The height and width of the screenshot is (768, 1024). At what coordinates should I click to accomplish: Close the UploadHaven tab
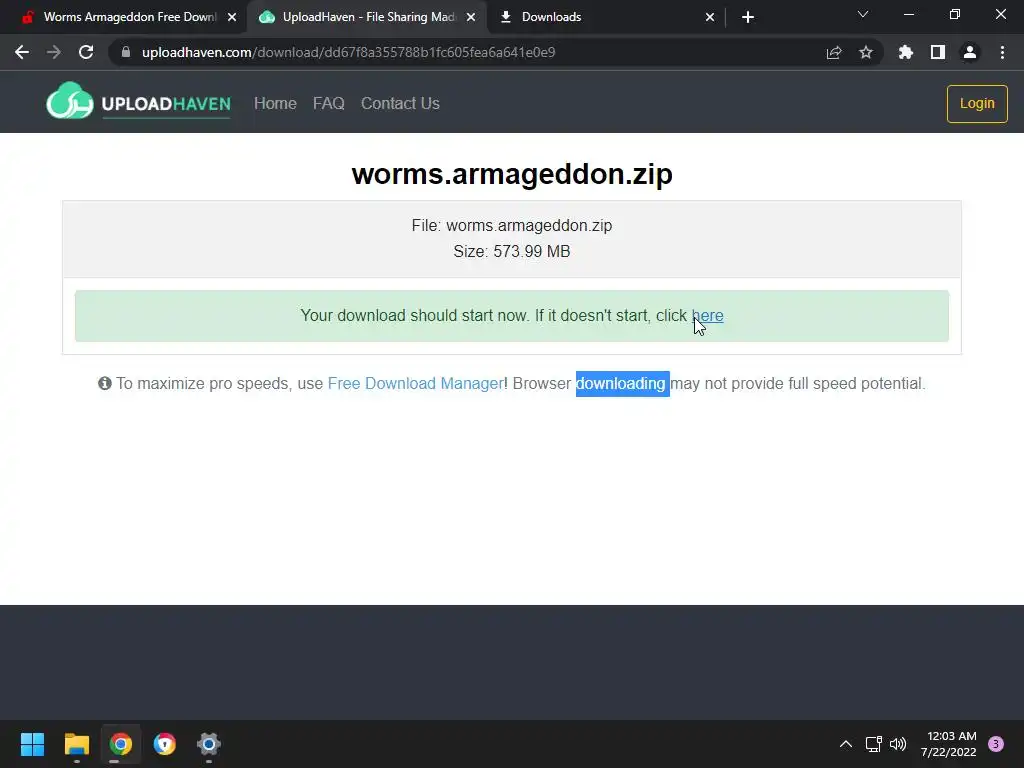(471, 18)
